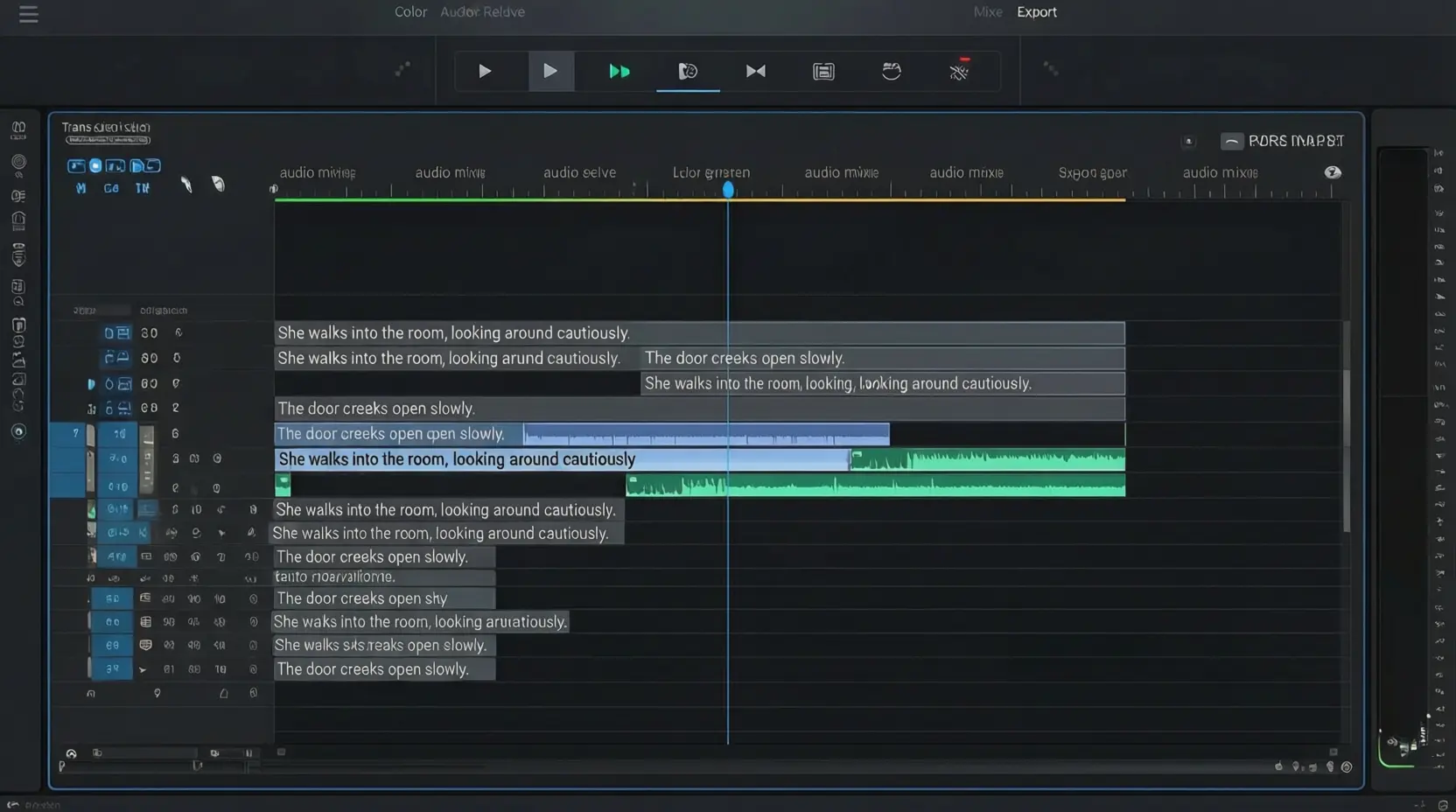Click the green fast-forward button
This screenshot has width=1456, height=812.
pos(619,72)
